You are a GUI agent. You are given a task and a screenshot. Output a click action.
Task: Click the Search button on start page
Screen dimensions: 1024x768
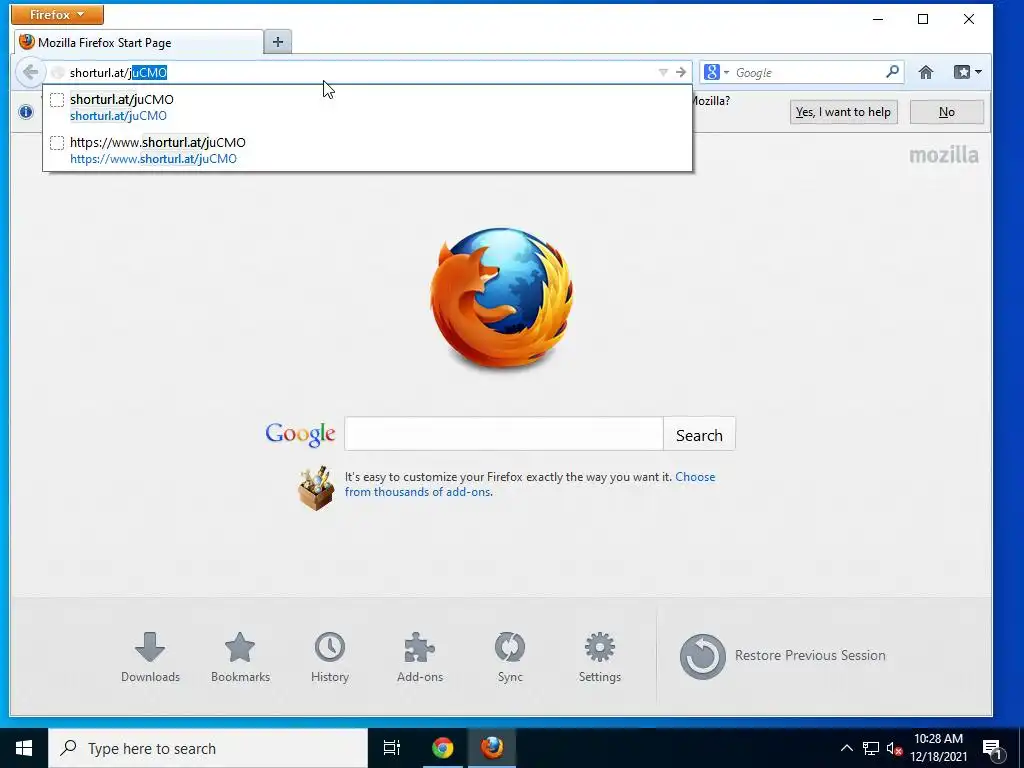pyautogui.click(x=699, y=434)
